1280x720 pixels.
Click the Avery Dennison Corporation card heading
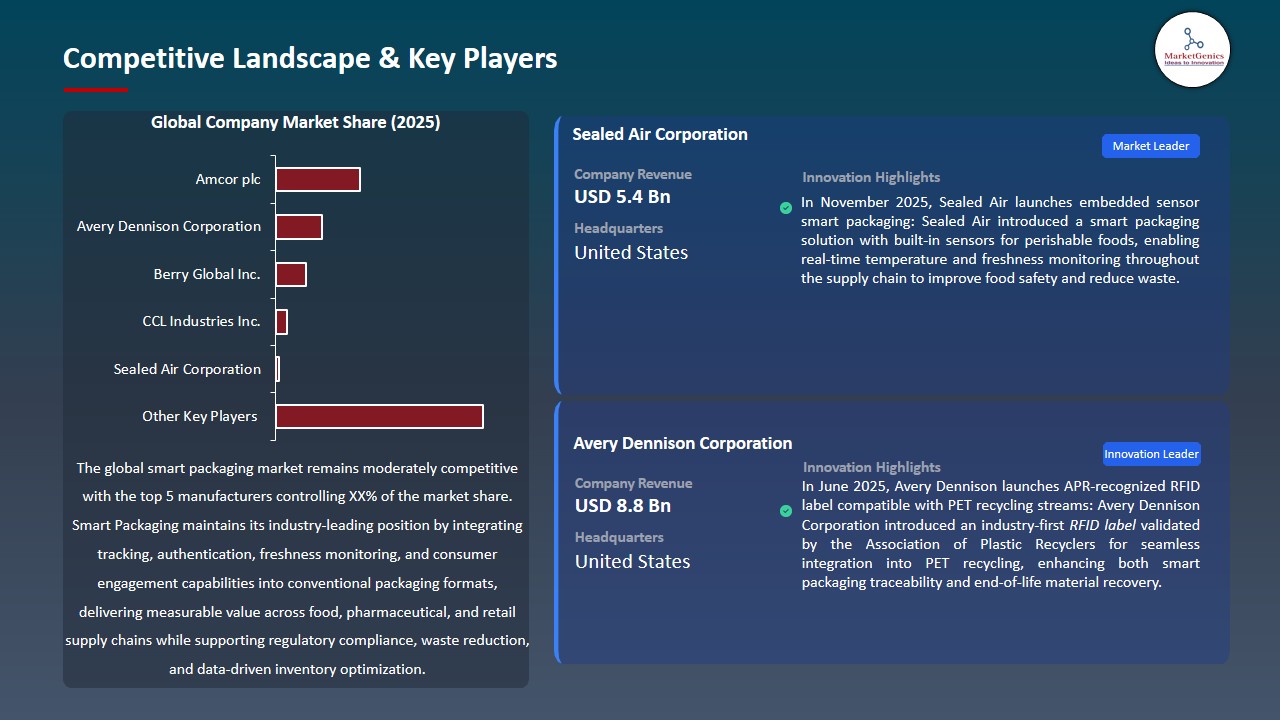click(x=682, y=443)
